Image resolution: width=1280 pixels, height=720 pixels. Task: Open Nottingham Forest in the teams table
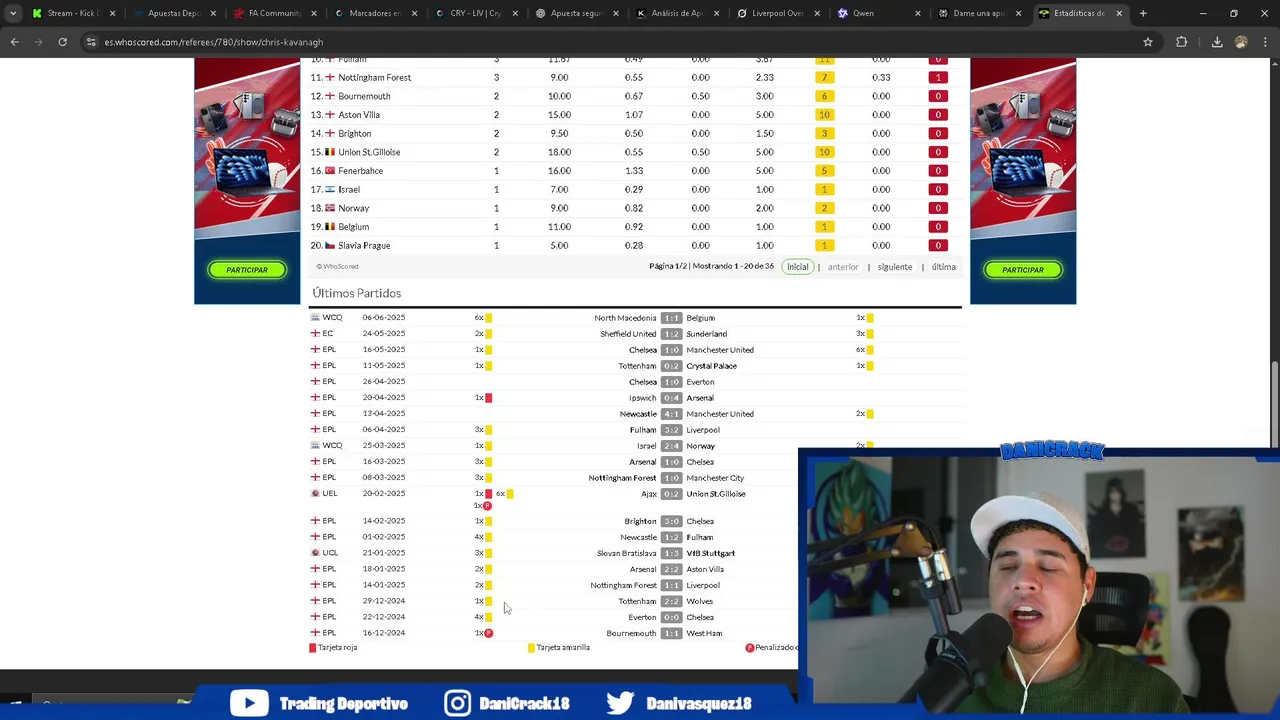[375, 77]
